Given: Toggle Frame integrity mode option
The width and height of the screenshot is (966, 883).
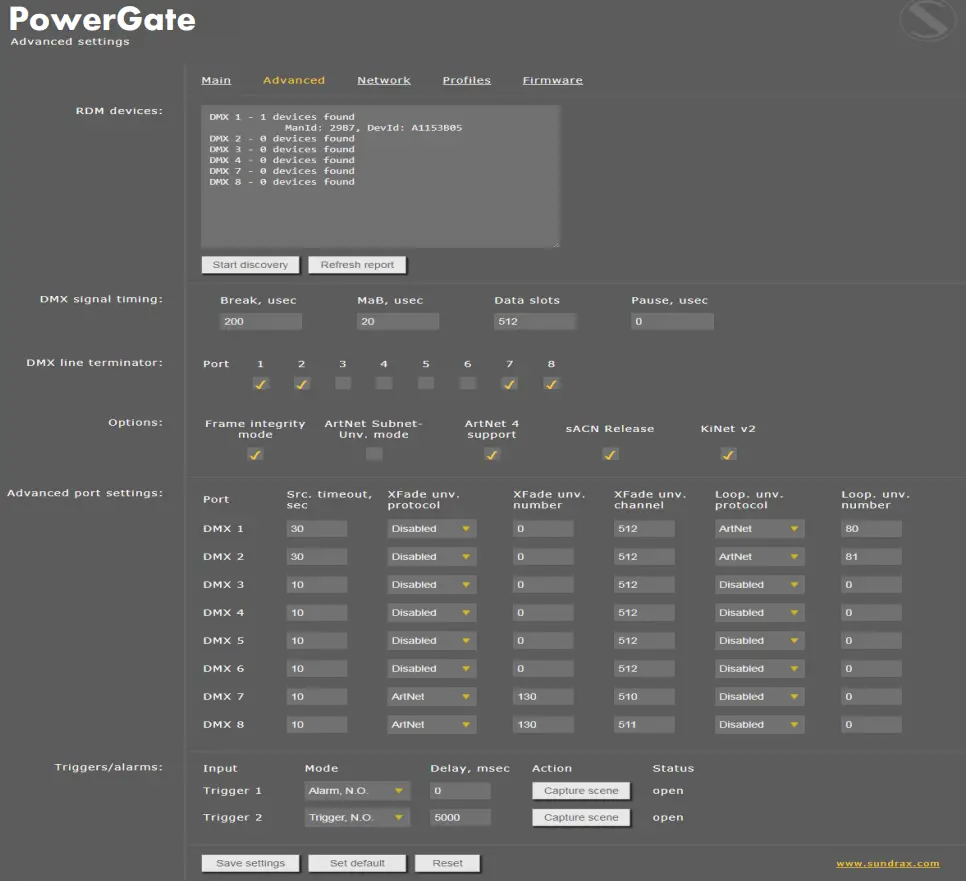Looking at the screenshot, I should (255, 454).
